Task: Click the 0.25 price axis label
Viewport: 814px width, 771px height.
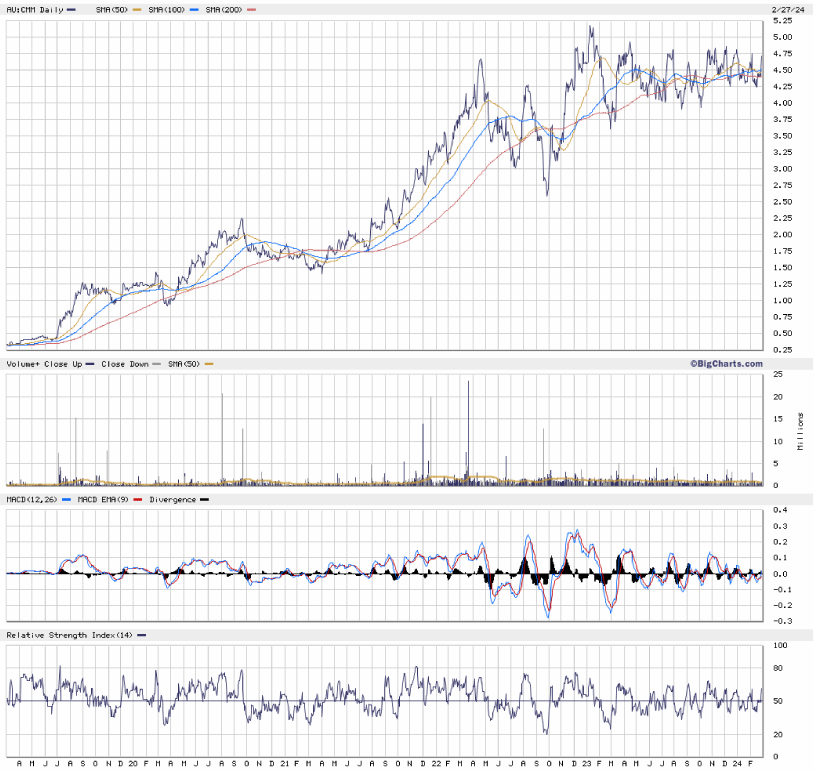Action: pos(783,350)
